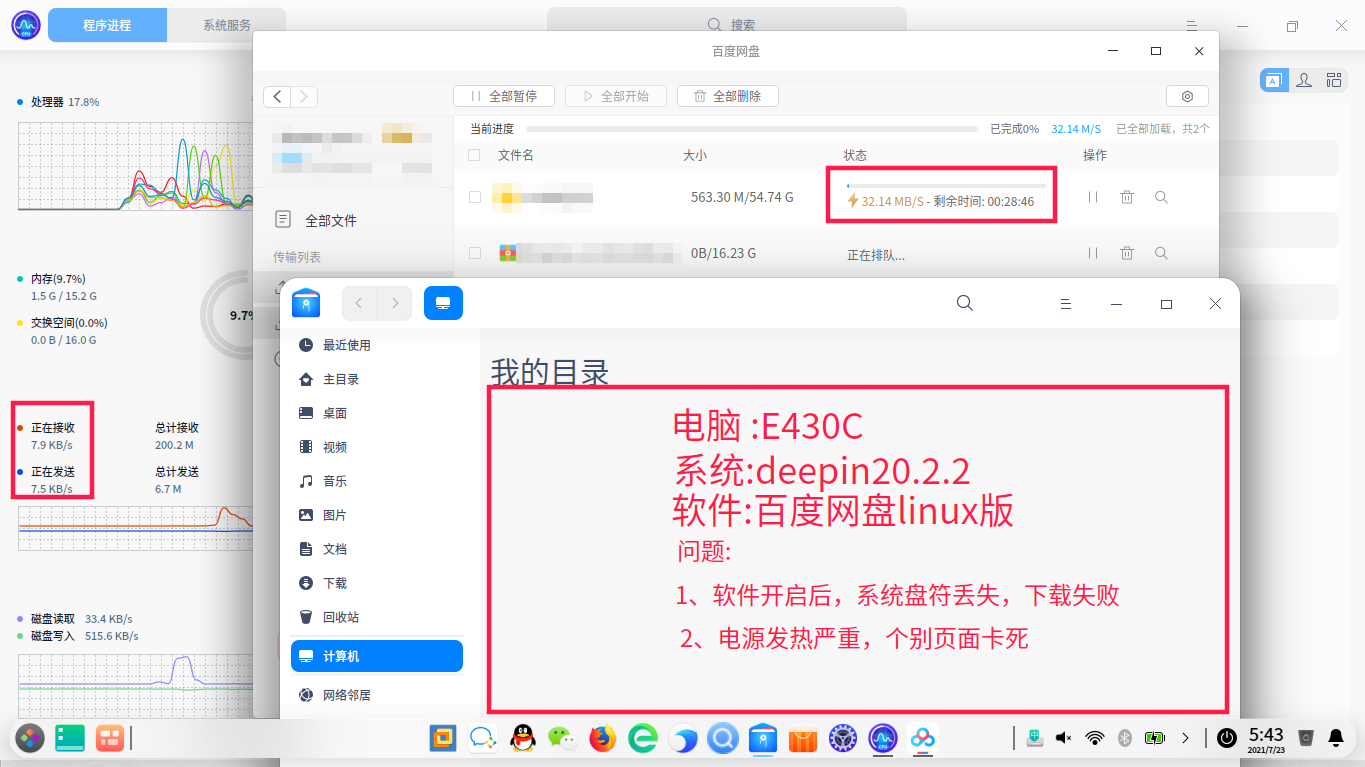Show applications view in System Monitor
Viewport: 1365px width, 767px height.
pyautogui.click(x=1274, y=81)
